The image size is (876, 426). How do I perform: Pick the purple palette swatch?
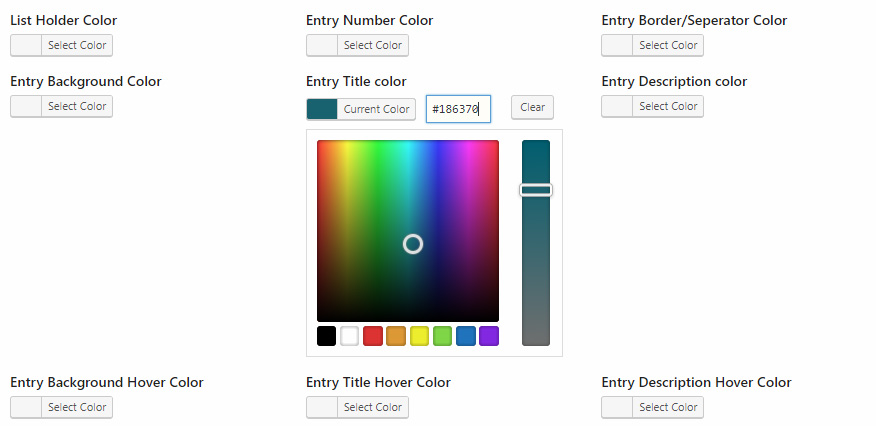(489, 336)
